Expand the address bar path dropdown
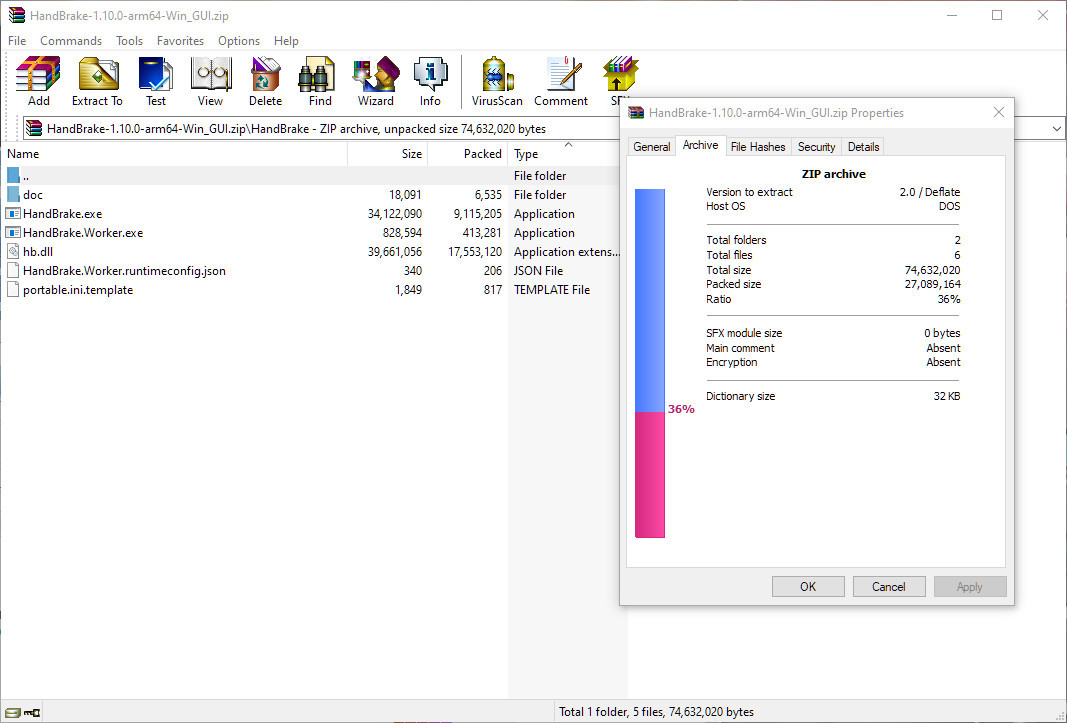Viewport: 1067px width, 723px height. pyautogui.click(x=1056, y=129)
